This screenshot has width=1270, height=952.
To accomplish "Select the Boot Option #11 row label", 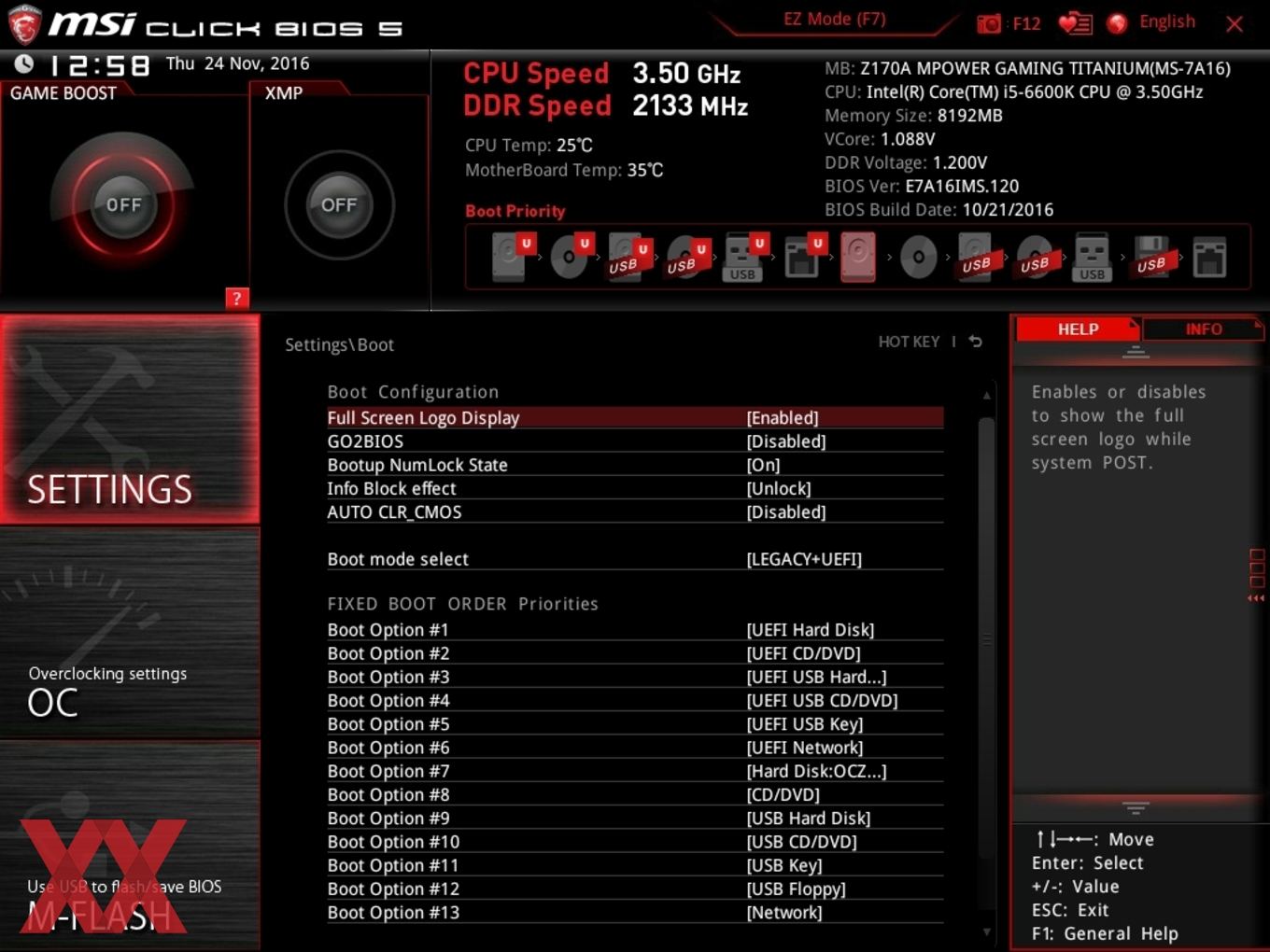I will click(x=393, y=865).
